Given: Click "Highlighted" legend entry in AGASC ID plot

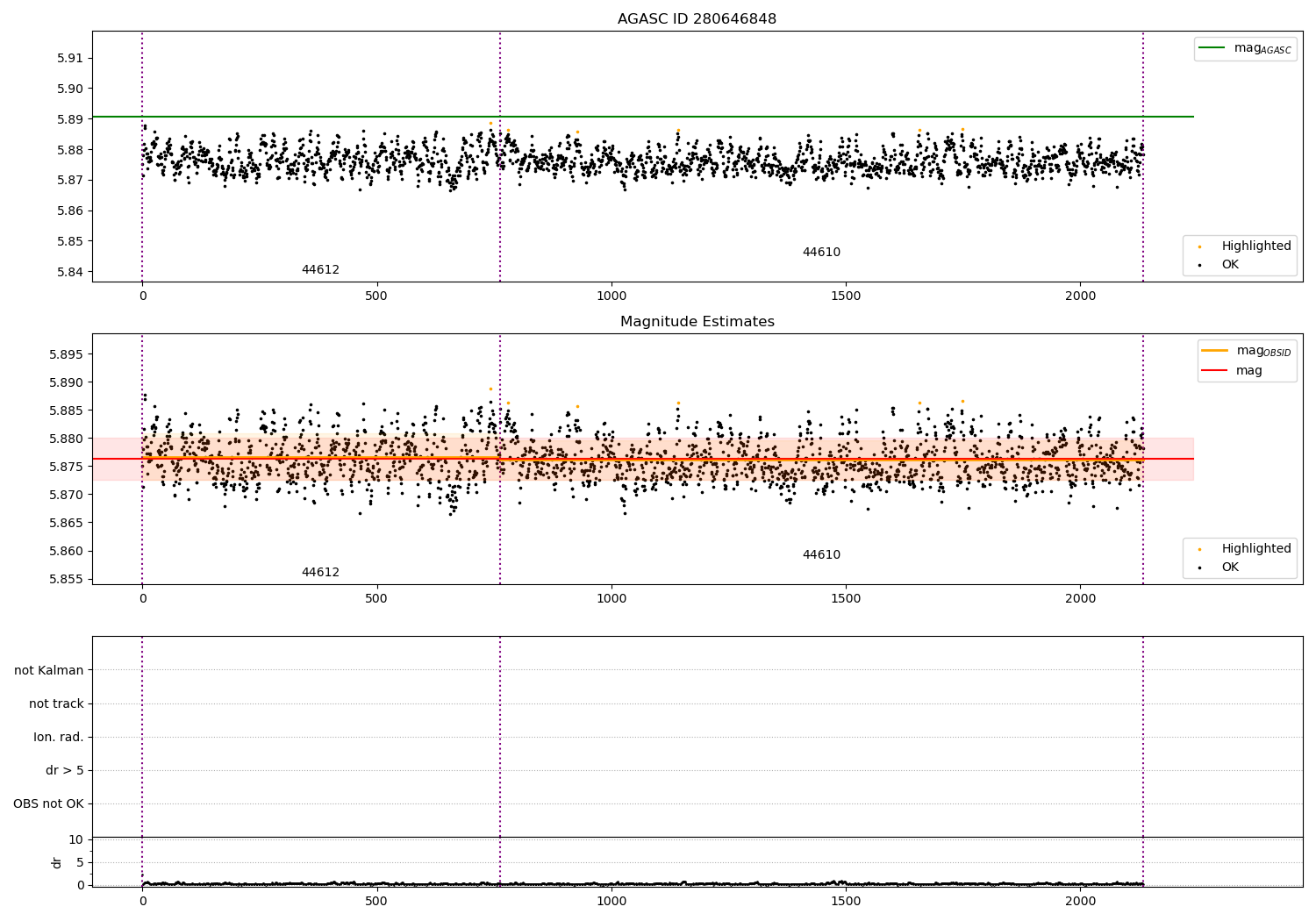Looking at the screenshot, I should (1246, 246).
